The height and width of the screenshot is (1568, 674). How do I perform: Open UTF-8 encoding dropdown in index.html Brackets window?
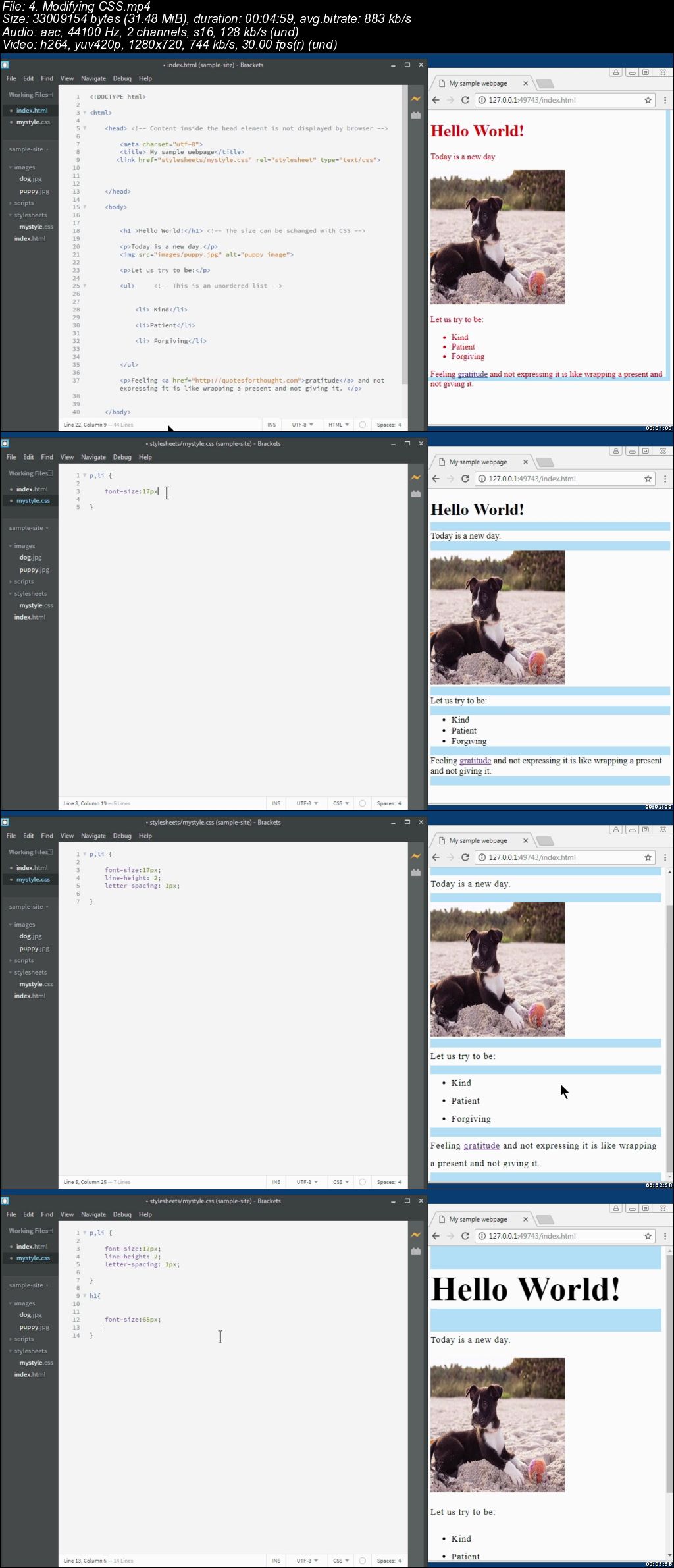tap(303, 425)
